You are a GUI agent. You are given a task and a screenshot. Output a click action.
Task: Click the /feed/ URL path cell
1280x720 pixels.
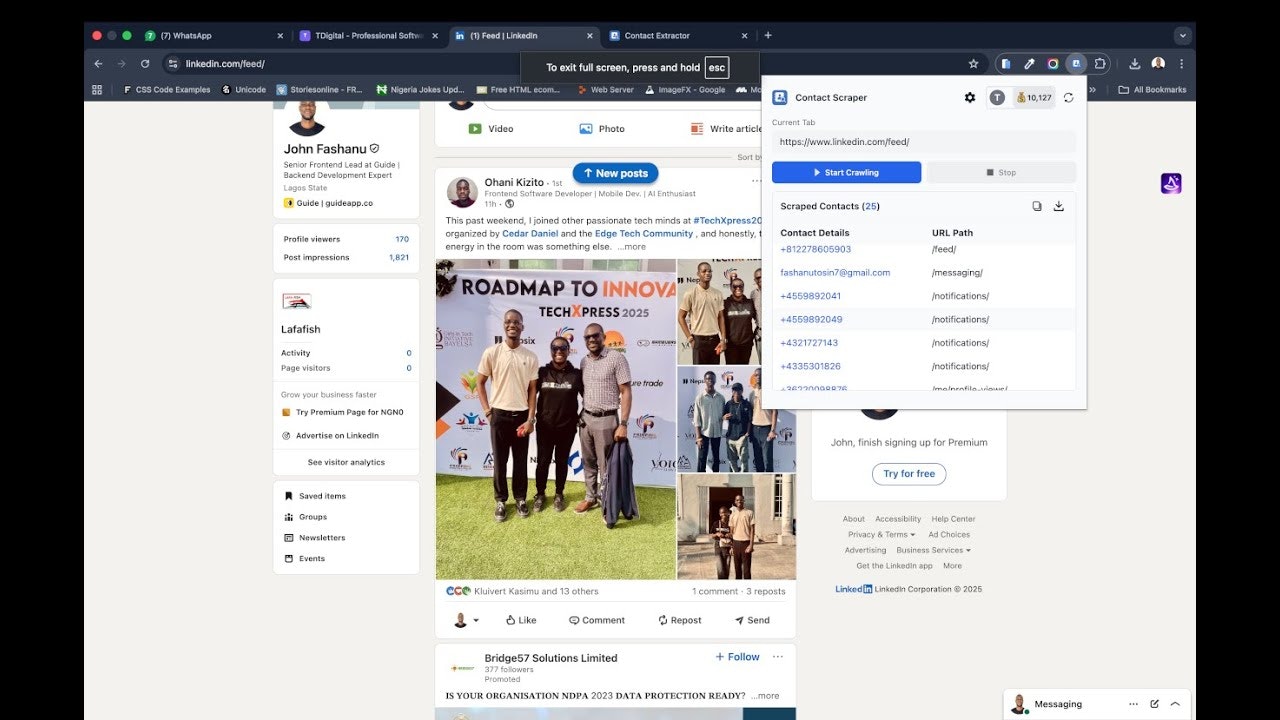pos(944,249)
